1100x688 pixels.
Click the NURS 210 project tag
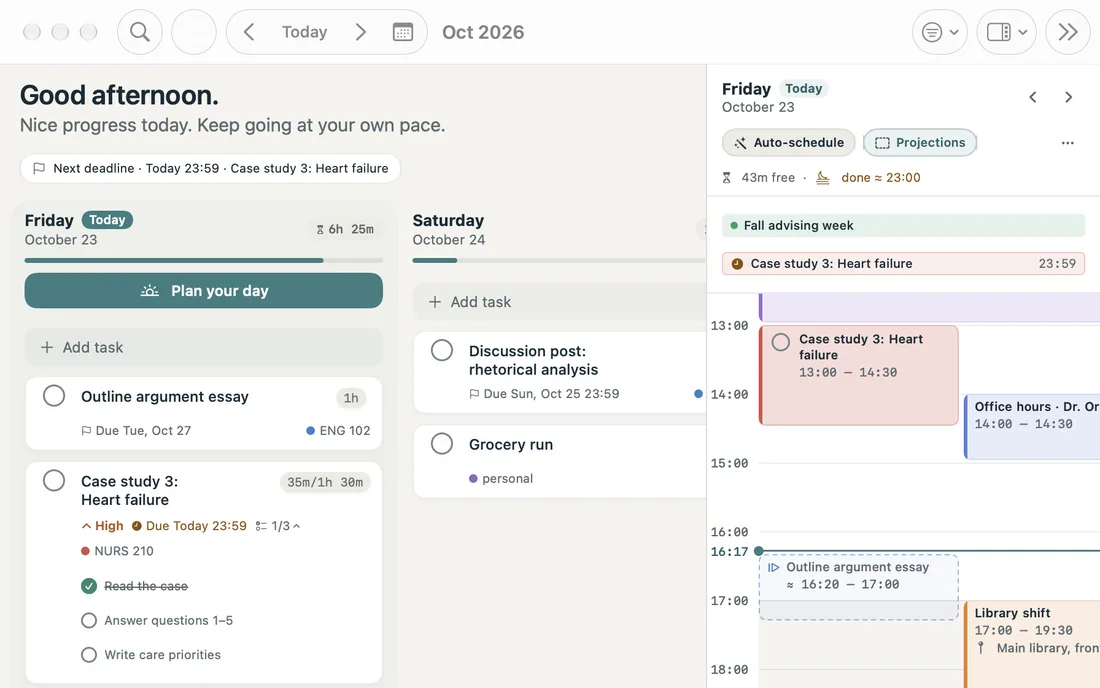pyautogui.click(x=117, y=551)
